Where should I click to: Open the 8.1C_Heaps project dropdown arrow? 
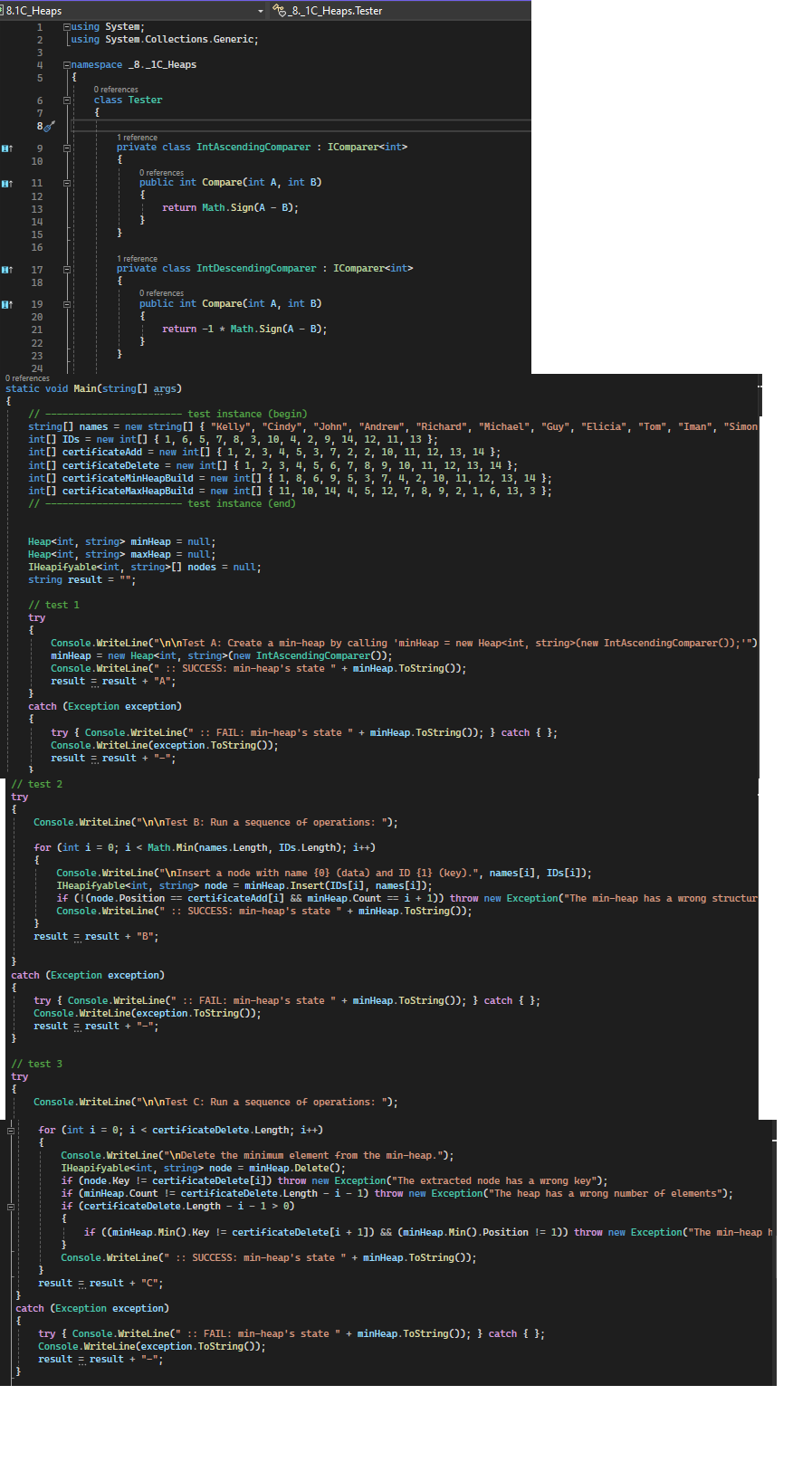[261, 11]
